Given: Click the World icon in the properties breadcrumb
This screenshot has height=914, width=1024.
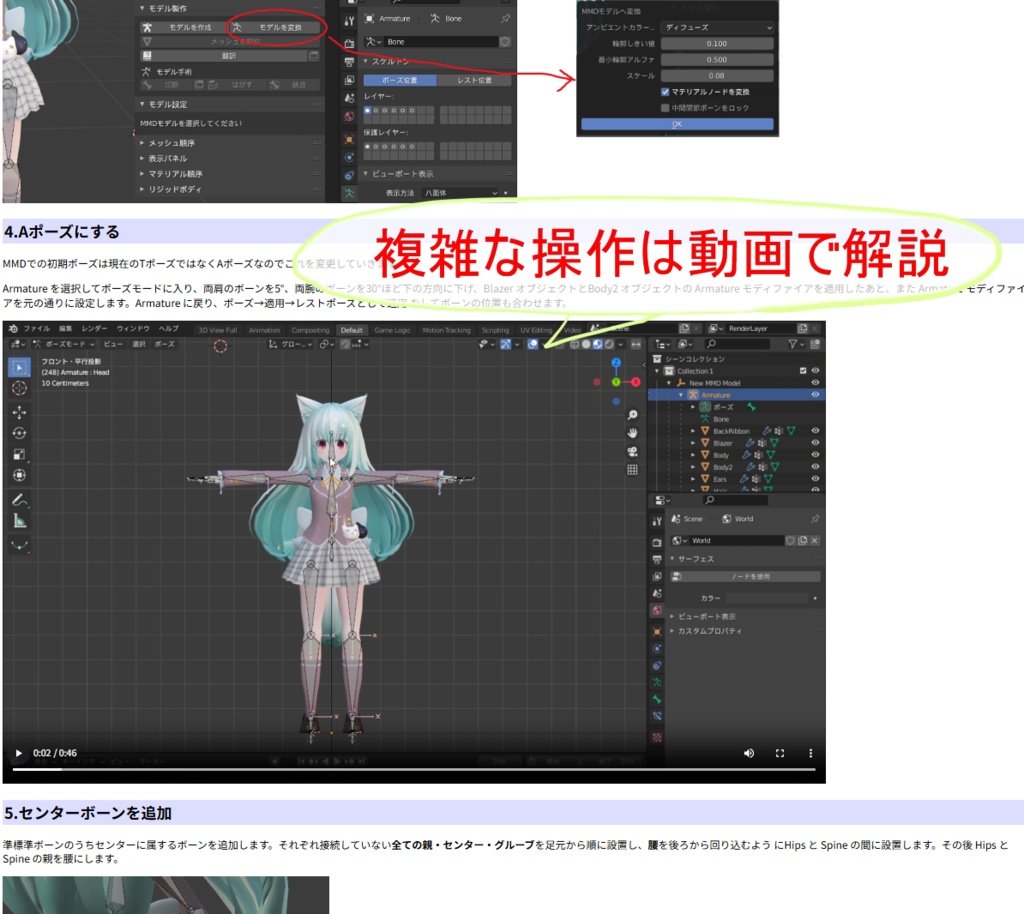Looking at the screenshot, I should [x=728, y=519].
